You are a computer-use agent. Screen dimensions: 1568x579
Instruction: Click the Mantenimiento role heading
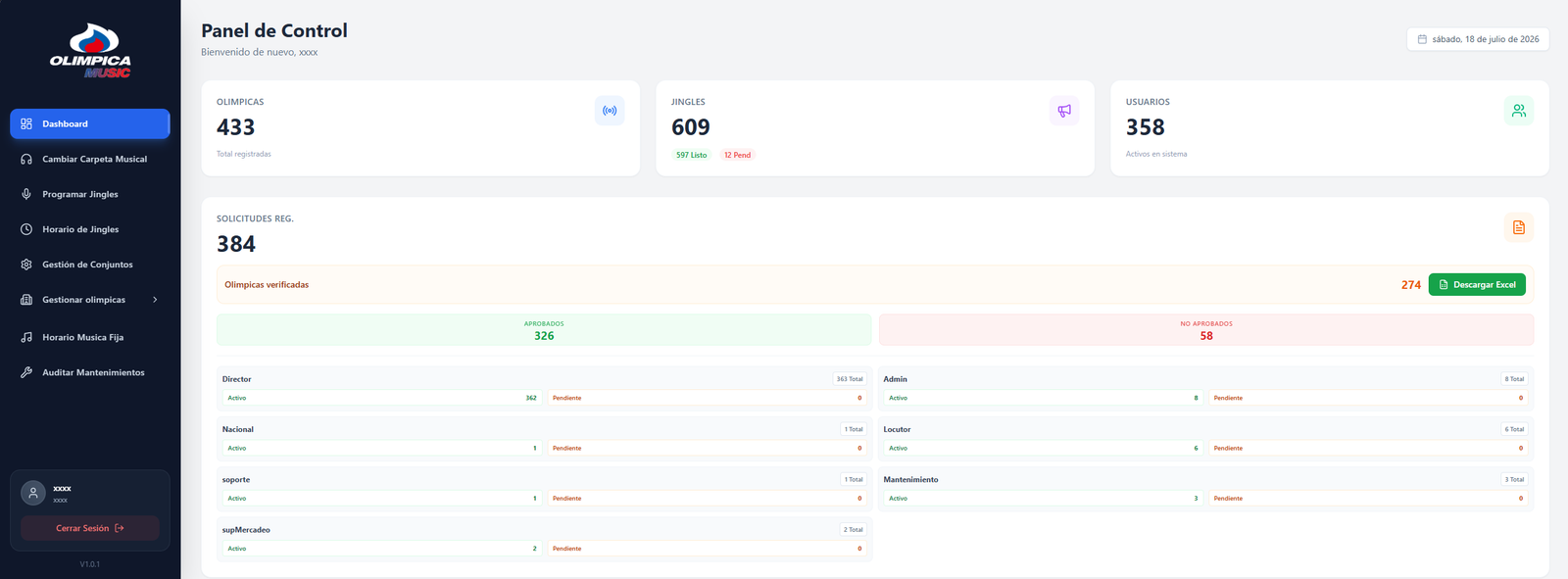click(911, 480)
